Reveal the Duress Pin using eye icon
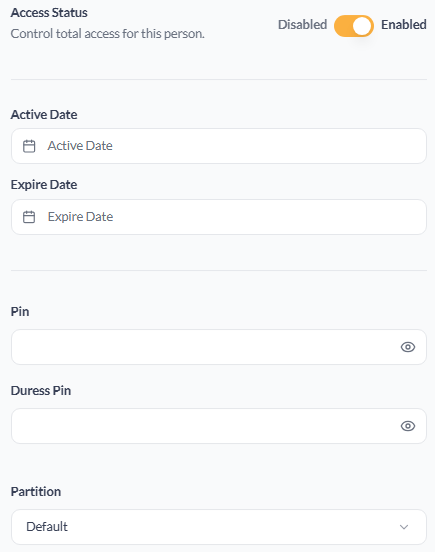This screenshot has height=552, width=435. (408, 426)
